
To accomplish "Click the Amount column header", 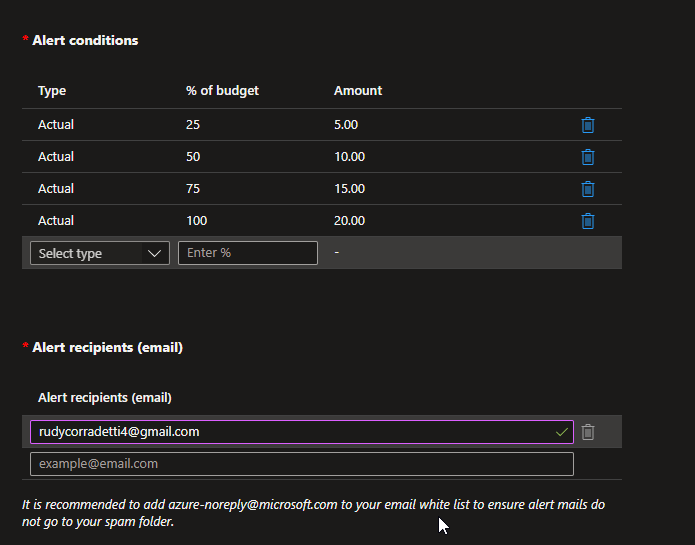I will coord(358,90).
